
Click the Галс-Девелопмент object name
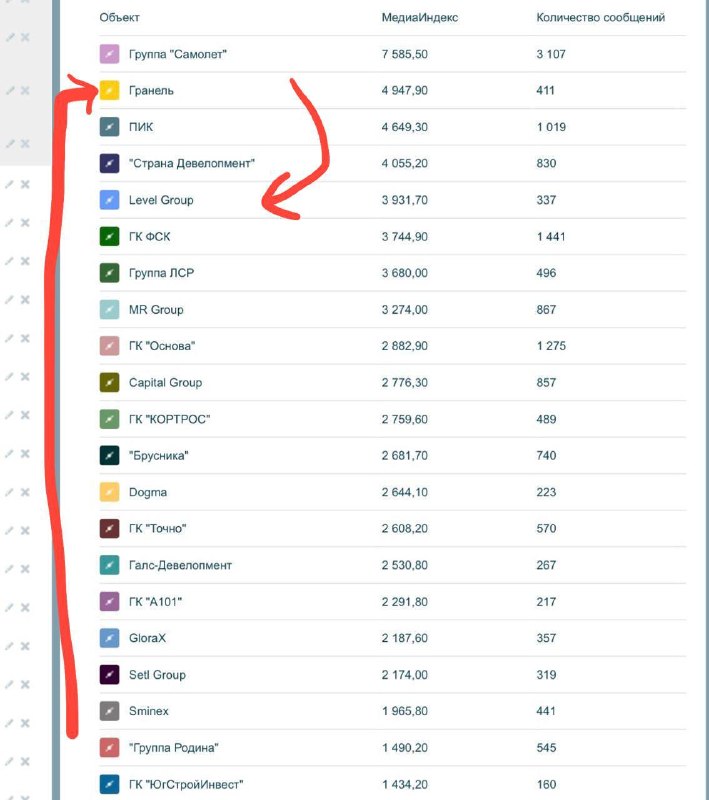[180, 565]
